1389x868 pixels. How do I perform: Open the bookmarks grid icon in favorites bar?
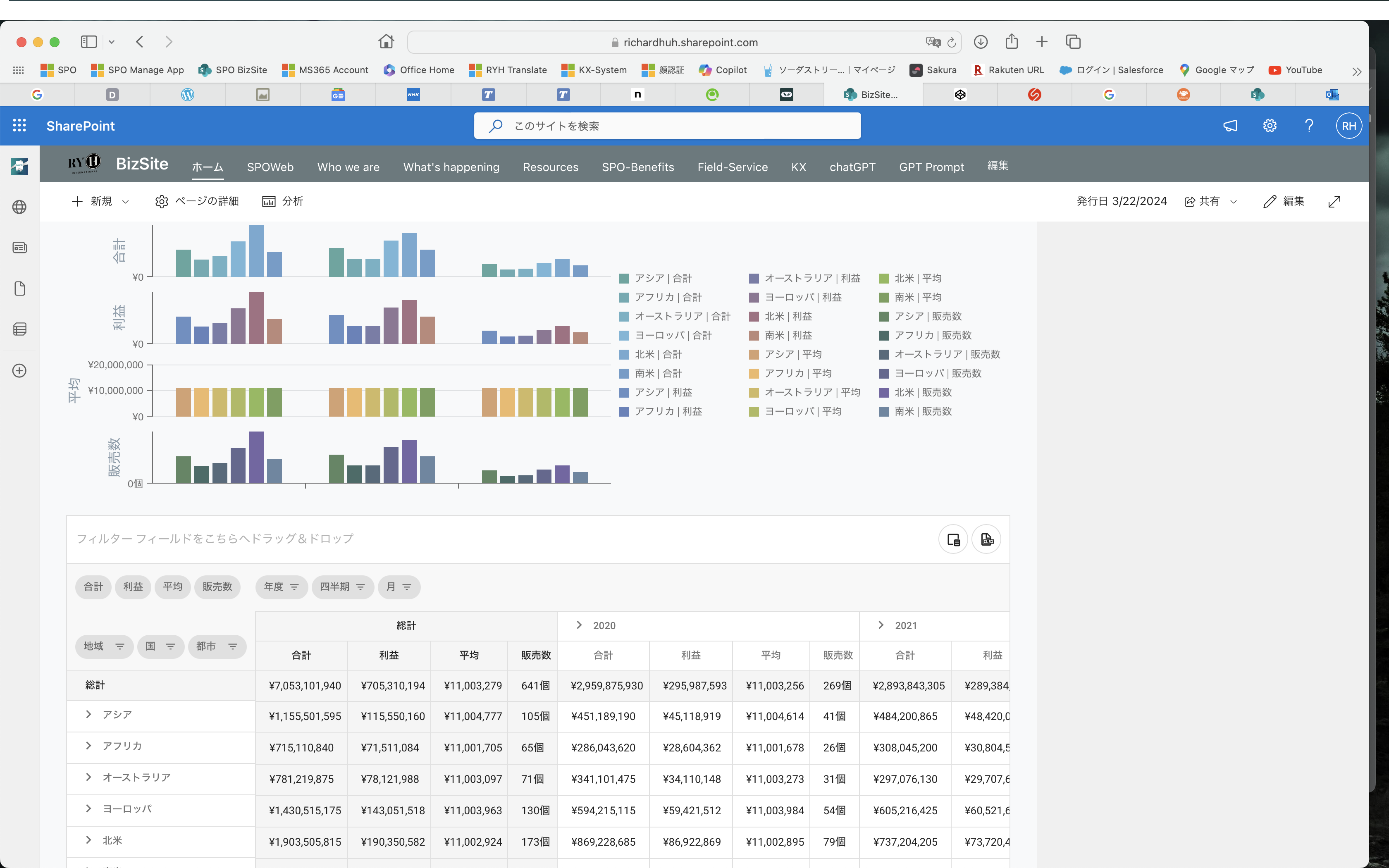tap(18, 70)
